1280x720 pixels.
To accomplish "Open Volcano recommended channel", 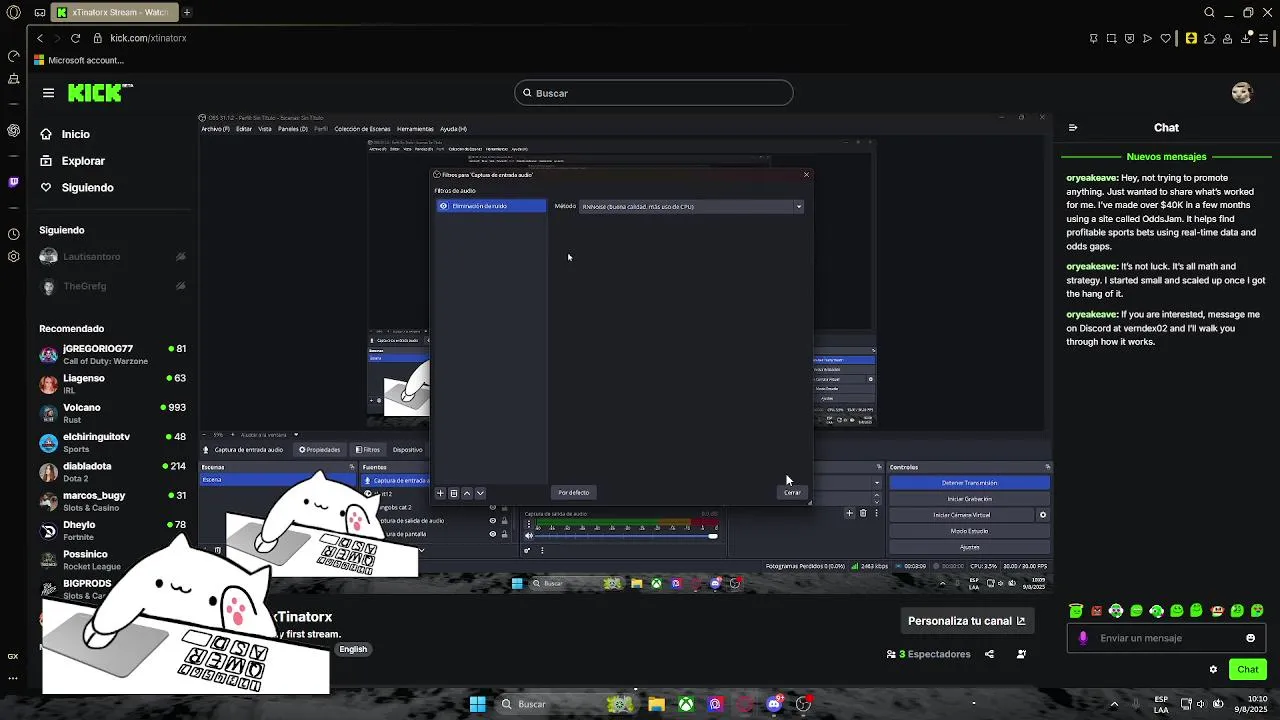I will (x=112, y=413).
